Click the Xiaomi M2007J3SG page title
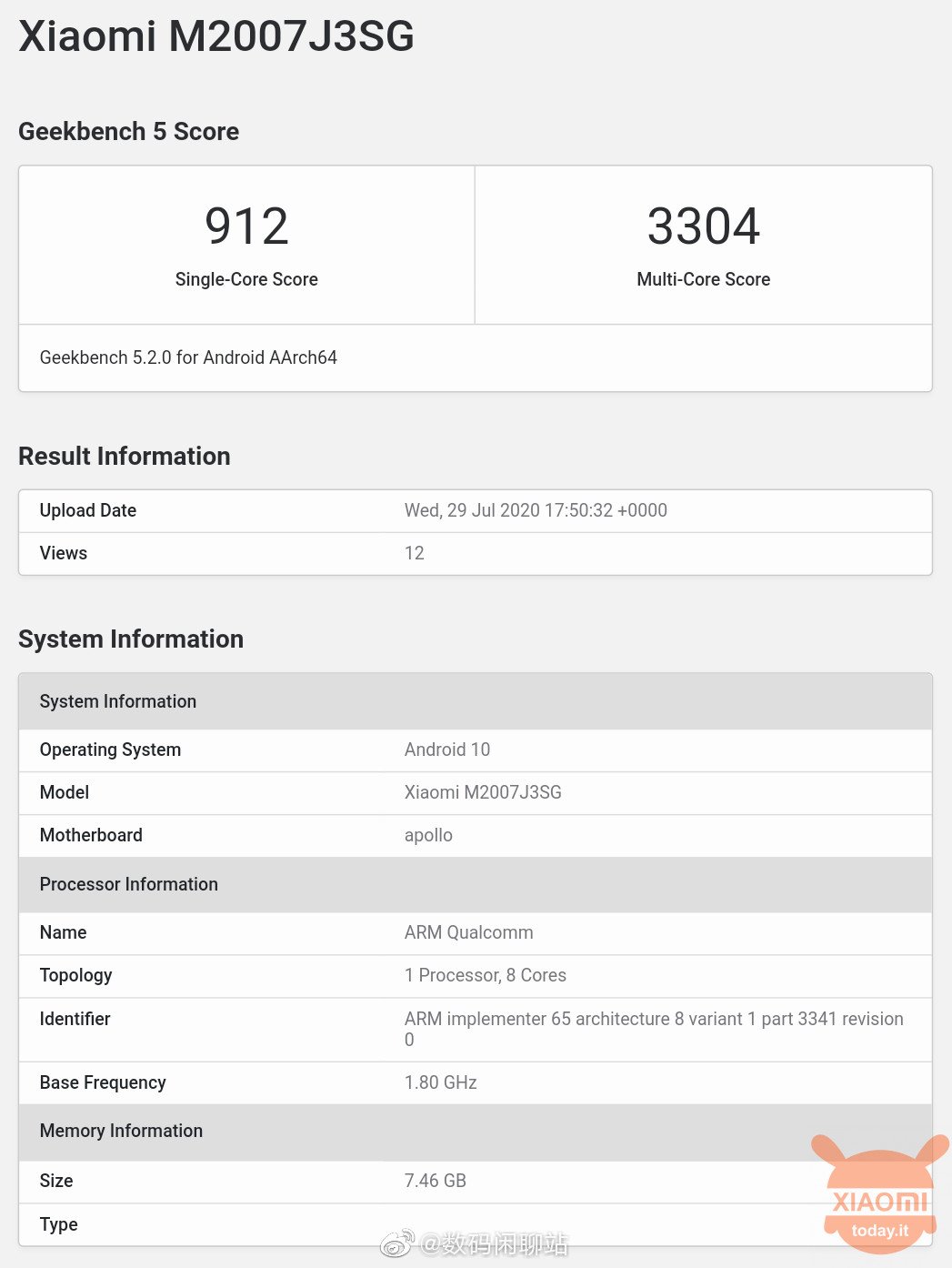The image size is (952, 1268). 216,37
